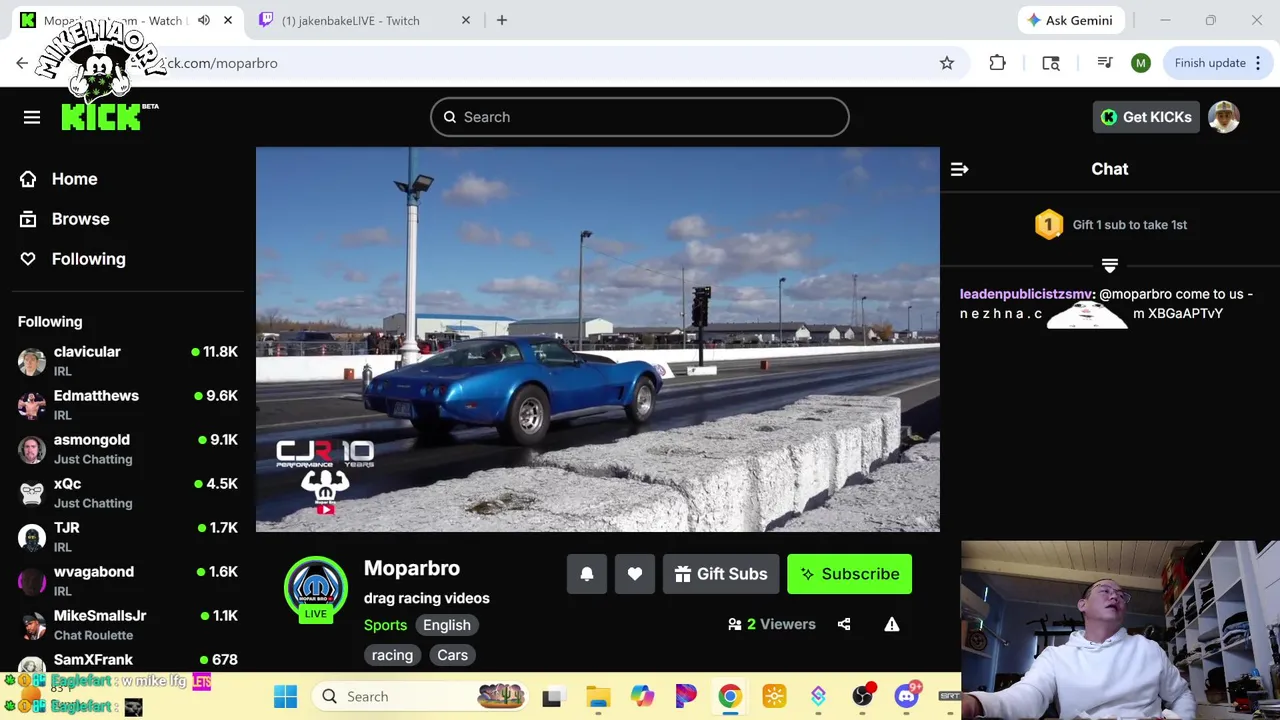This screenshot has width=1280, height=720.
Task: Close the jakenbakeLIVE Twitch tab
Action: (465, 20)
